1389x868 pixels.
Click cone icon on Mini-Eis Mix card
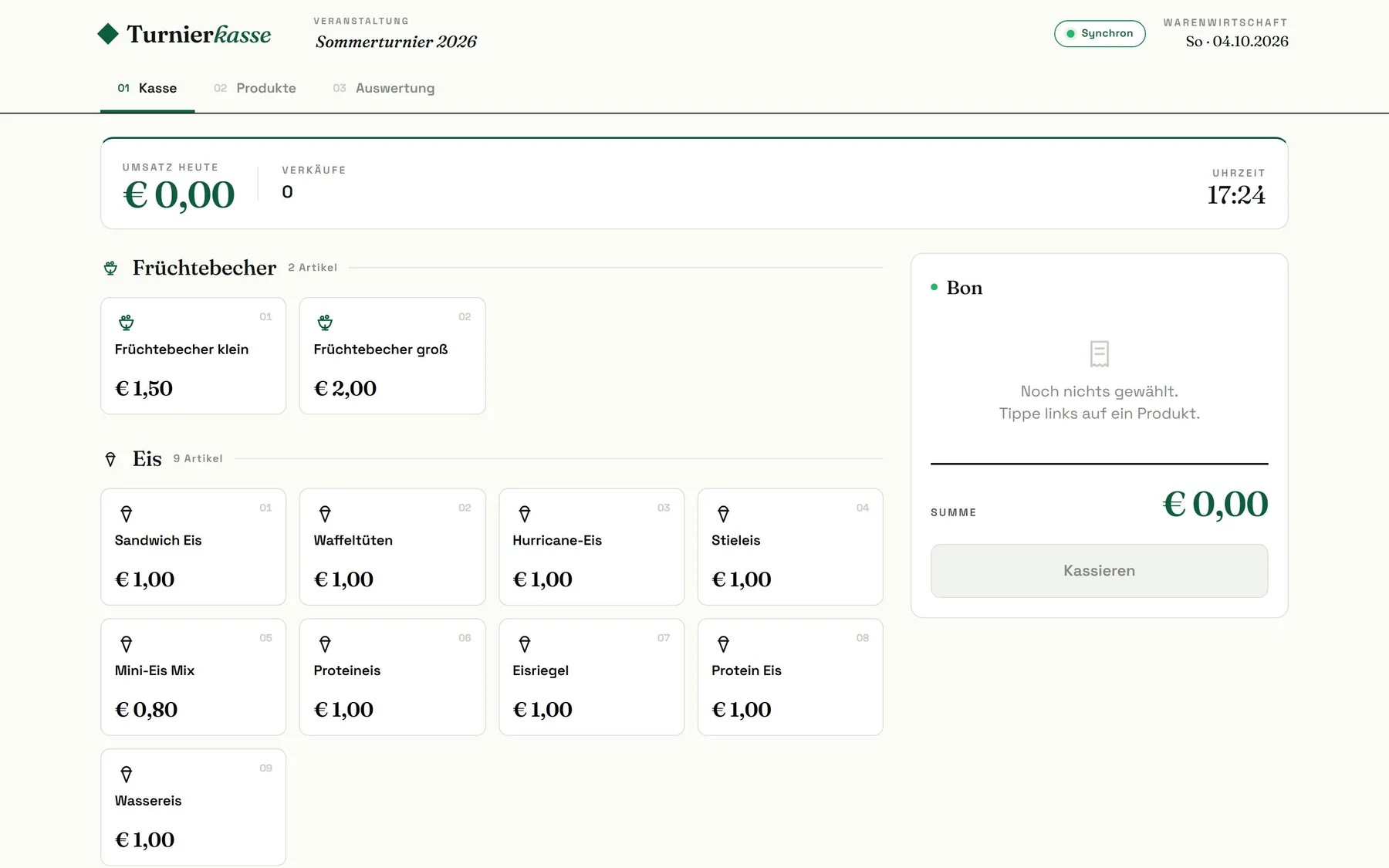pyautogui.click(x=127, y=643)
